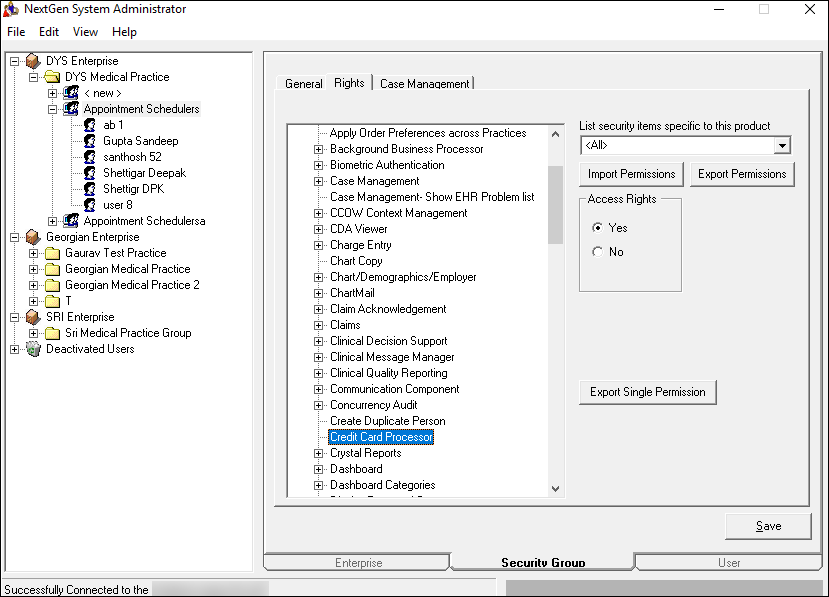
Task: Click the user icon beside santhosh 52
Action: point(90,157)
